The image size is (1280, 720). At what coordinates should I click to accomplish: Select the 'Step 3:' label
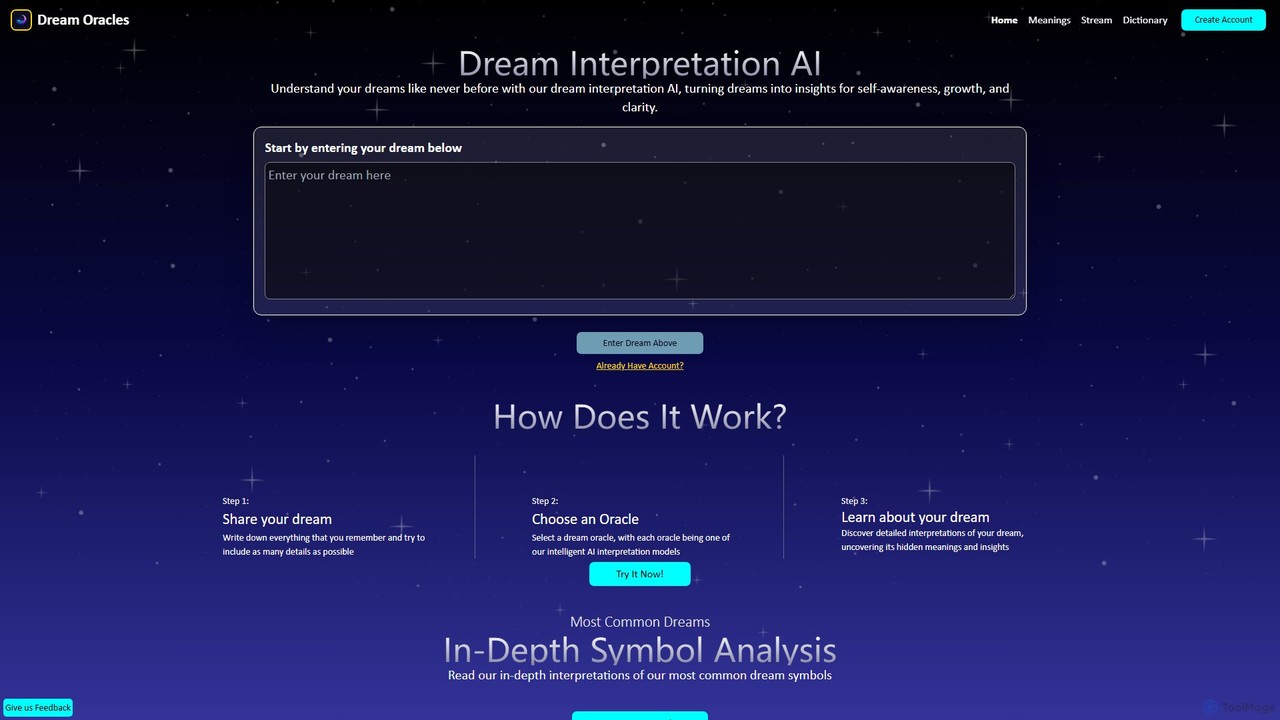click(x=854, y=501)
